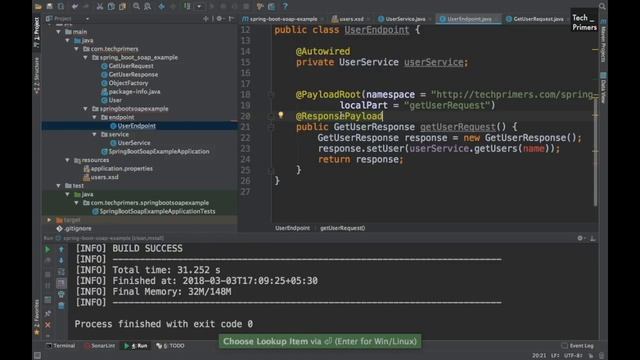640x360 pixels.
Task: Collapse the endpoint package
Action: pos(95,118)
